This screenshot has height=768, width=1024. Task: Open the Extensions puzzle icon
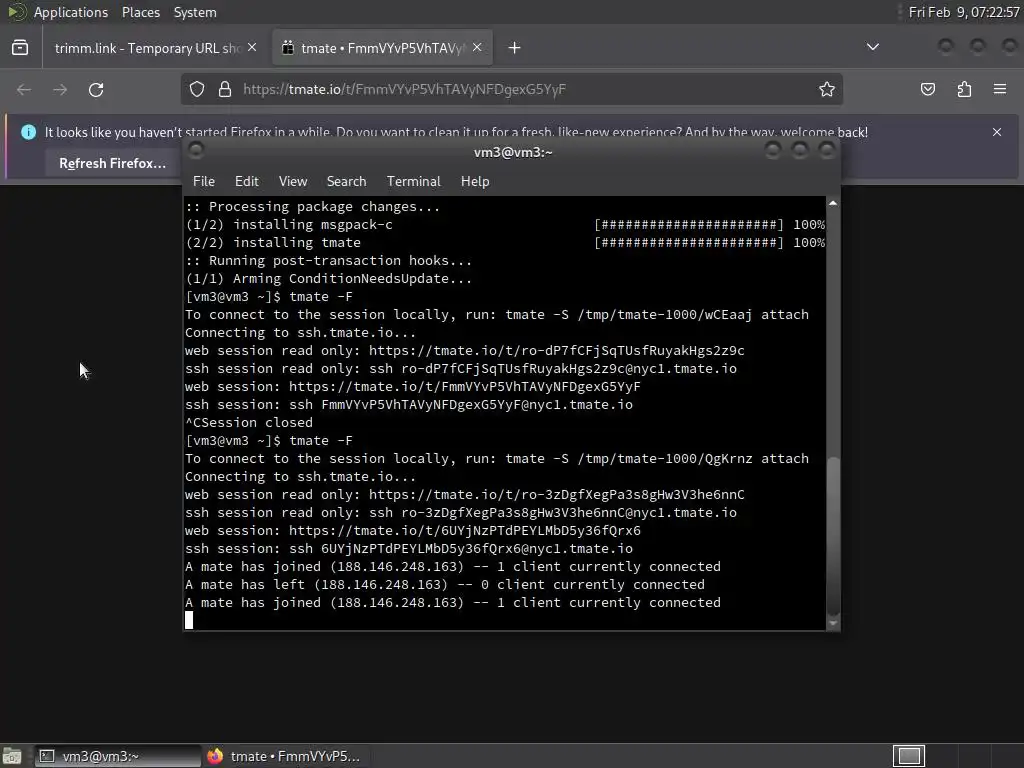(x=964, y=89)
